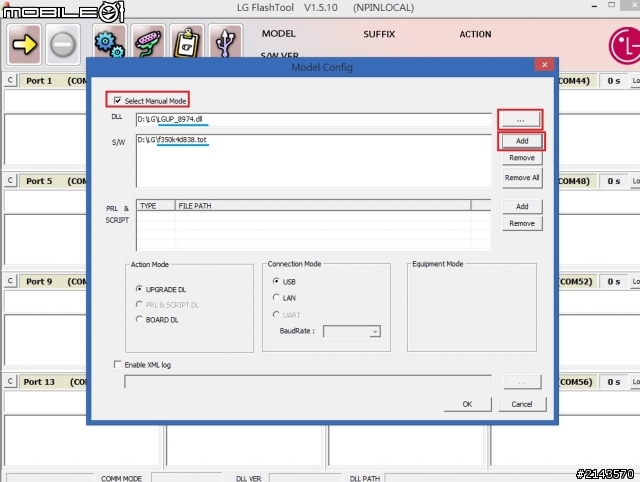Choose USB connection mode
640x482 pixels.
pos(276,281)
